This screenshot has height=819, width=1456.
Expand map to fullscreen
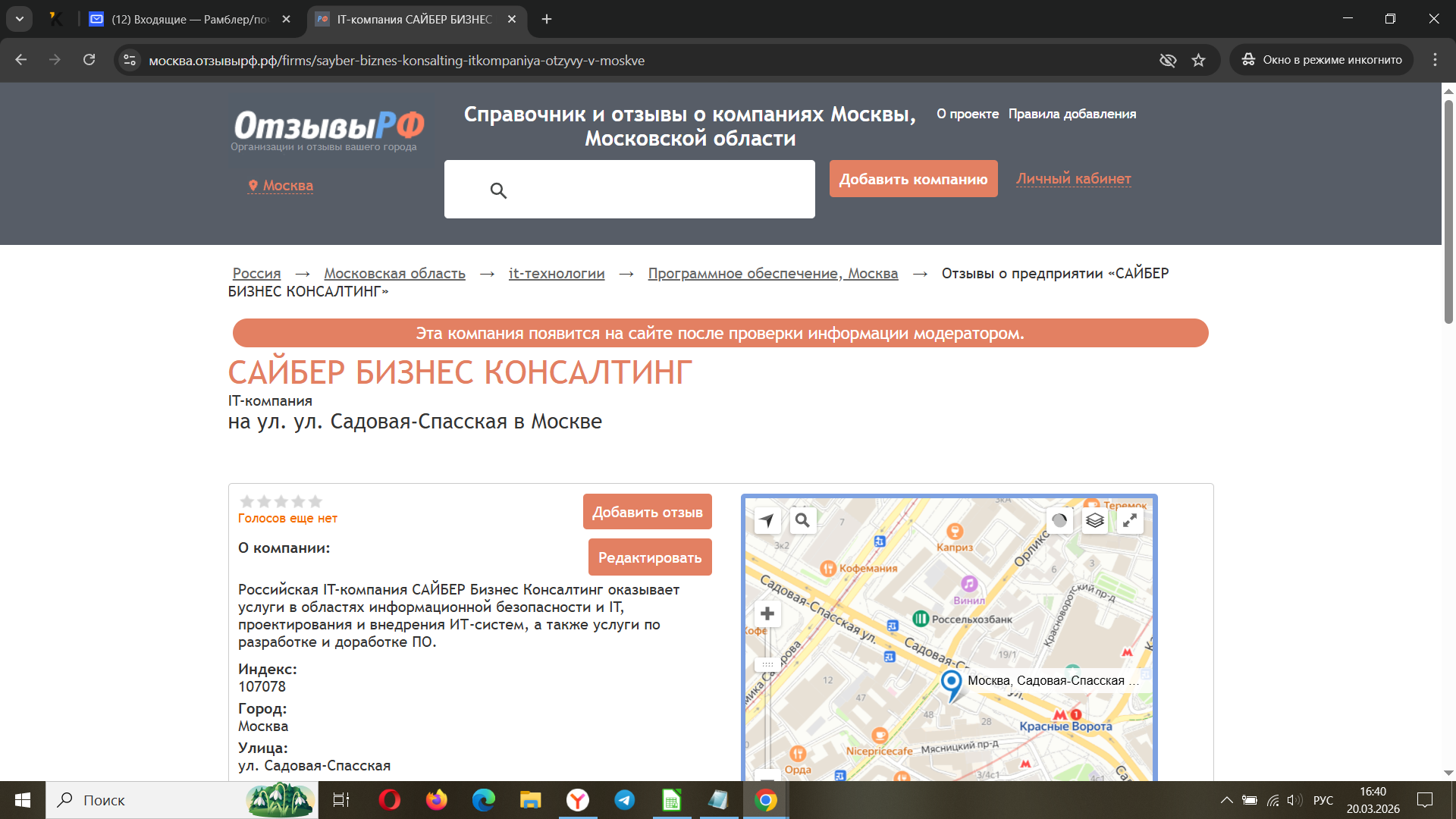(x=1130, y=520)
